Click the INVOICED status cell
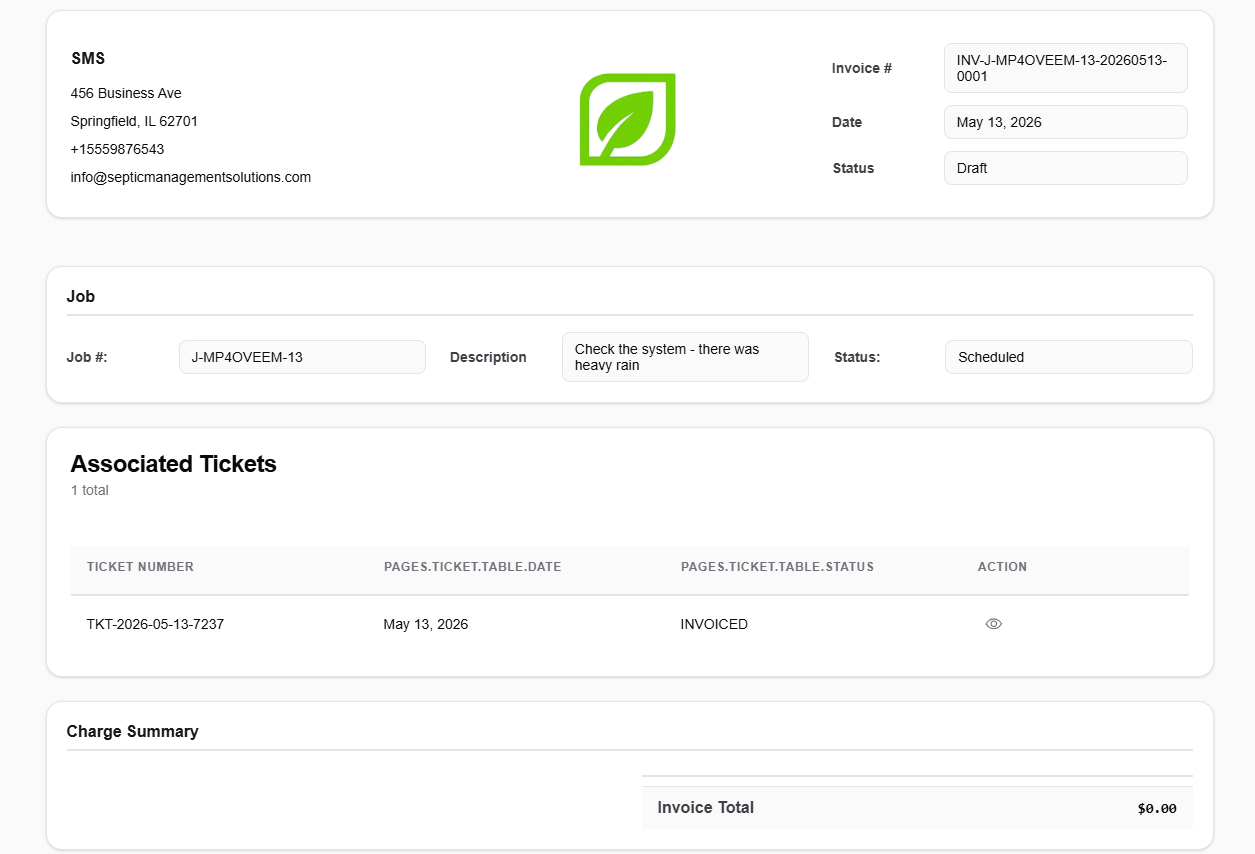1255x854 pixels. click(x=714, y=624)
